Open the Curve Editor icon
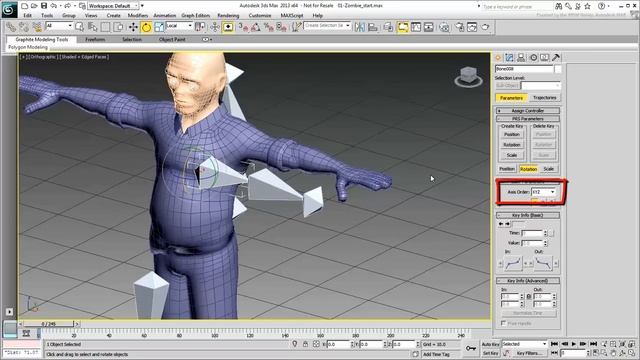640x360 pixels. (416, 27)
